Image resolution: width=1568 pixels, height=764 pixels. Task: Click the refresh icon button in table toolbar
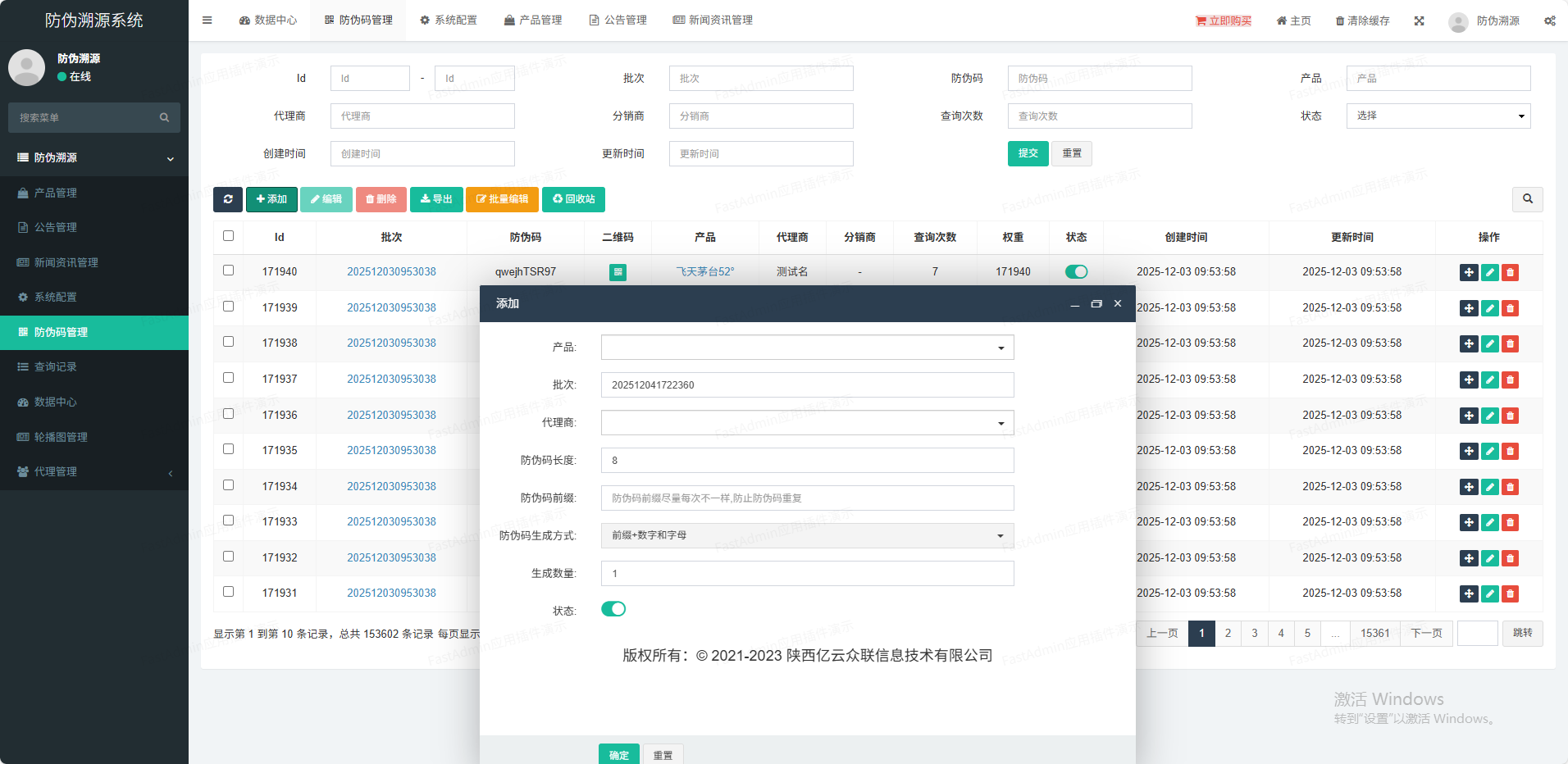(227, 199)
